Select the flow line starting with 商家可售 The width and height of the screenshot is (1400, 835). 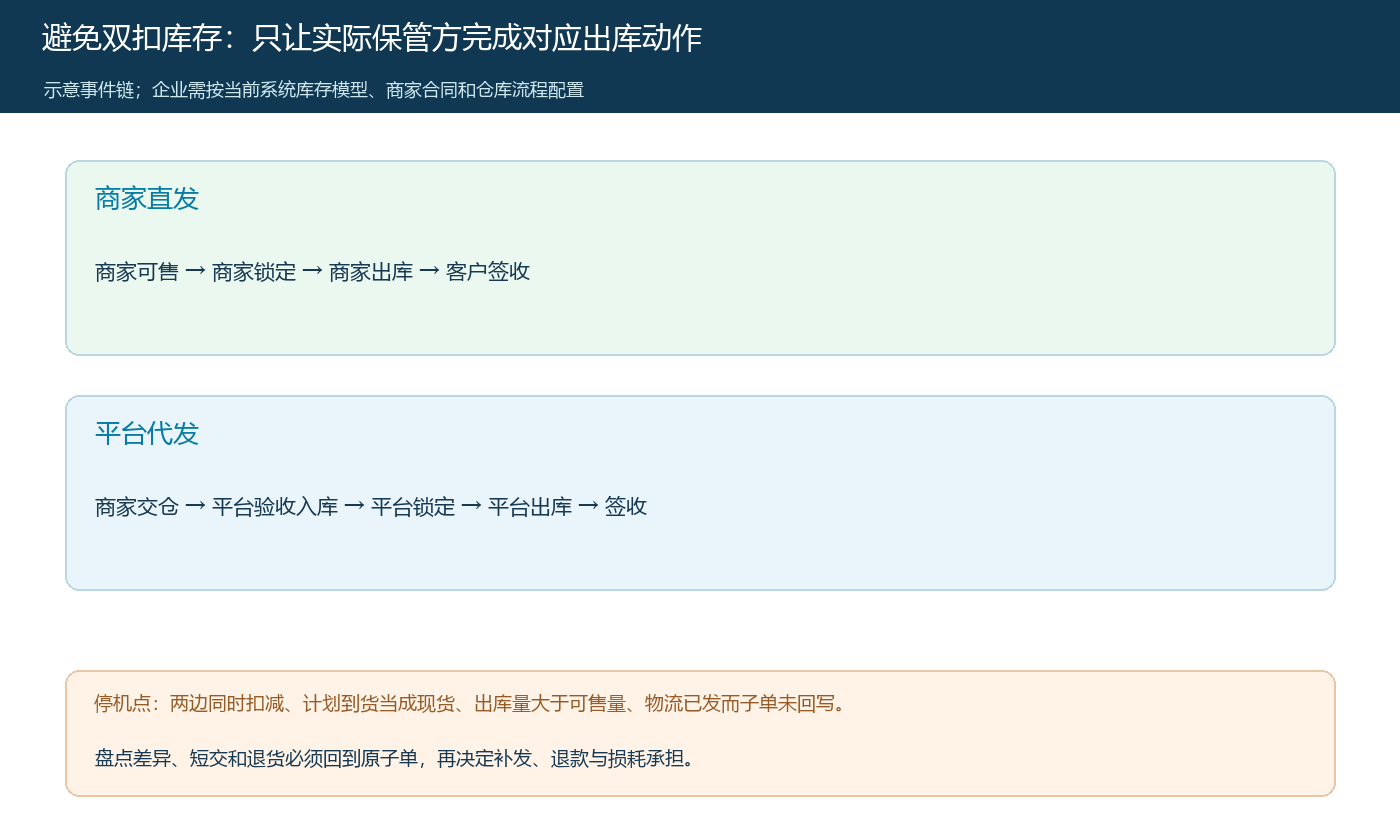313,271
